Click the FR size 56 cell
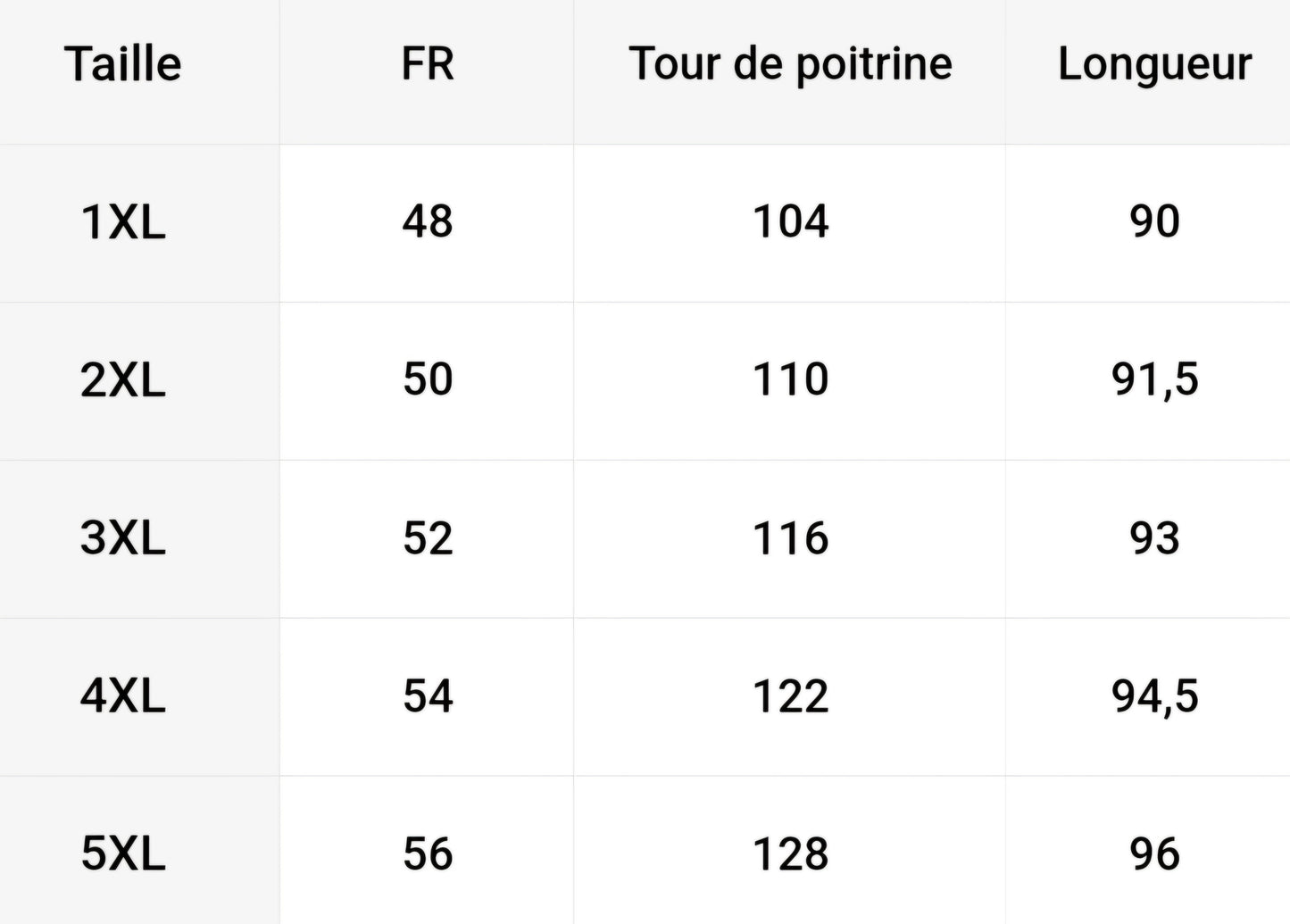The height and width of the screenshot is (924, 1290). (428, 853)
